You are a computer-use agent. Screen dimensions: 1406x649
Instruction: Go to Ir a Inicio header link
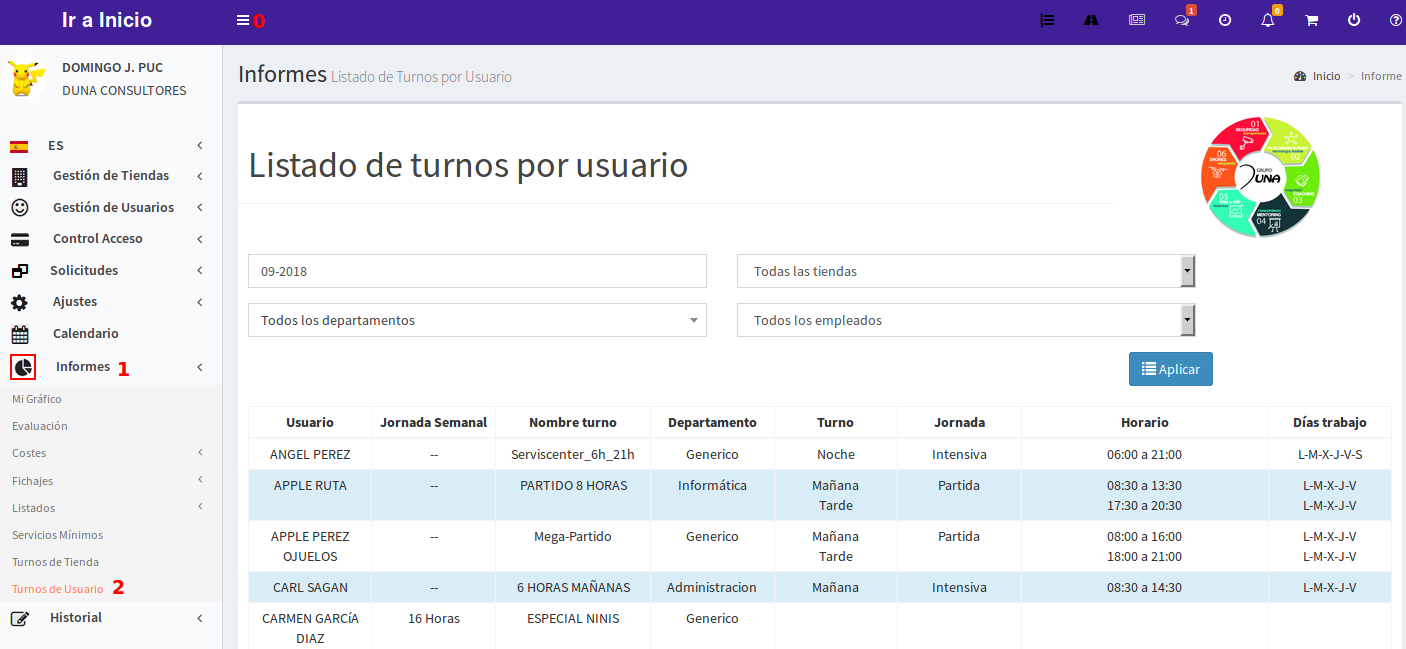[107, 20]
